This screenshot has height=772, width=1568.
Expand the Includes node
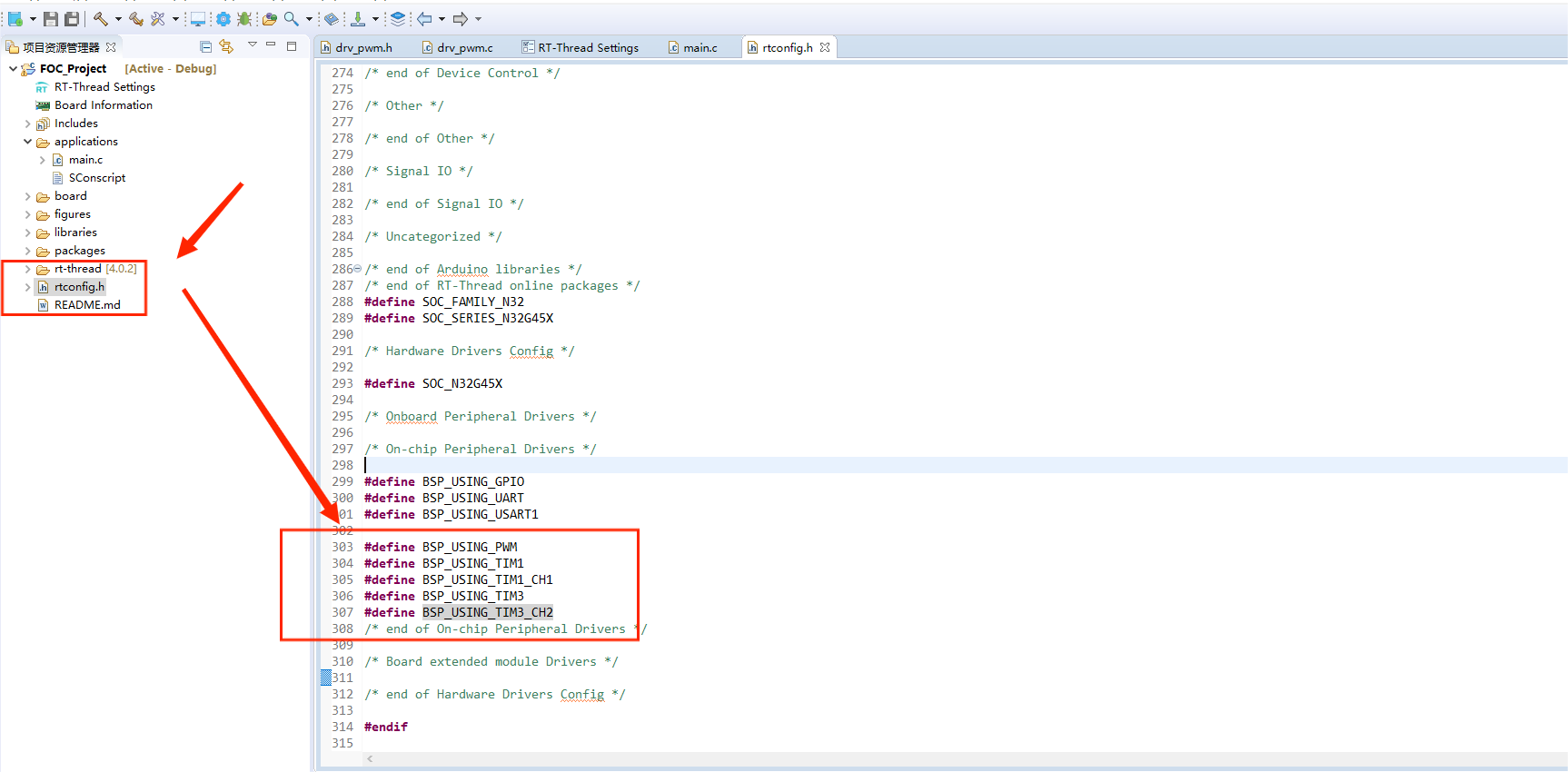coord(27,124)
